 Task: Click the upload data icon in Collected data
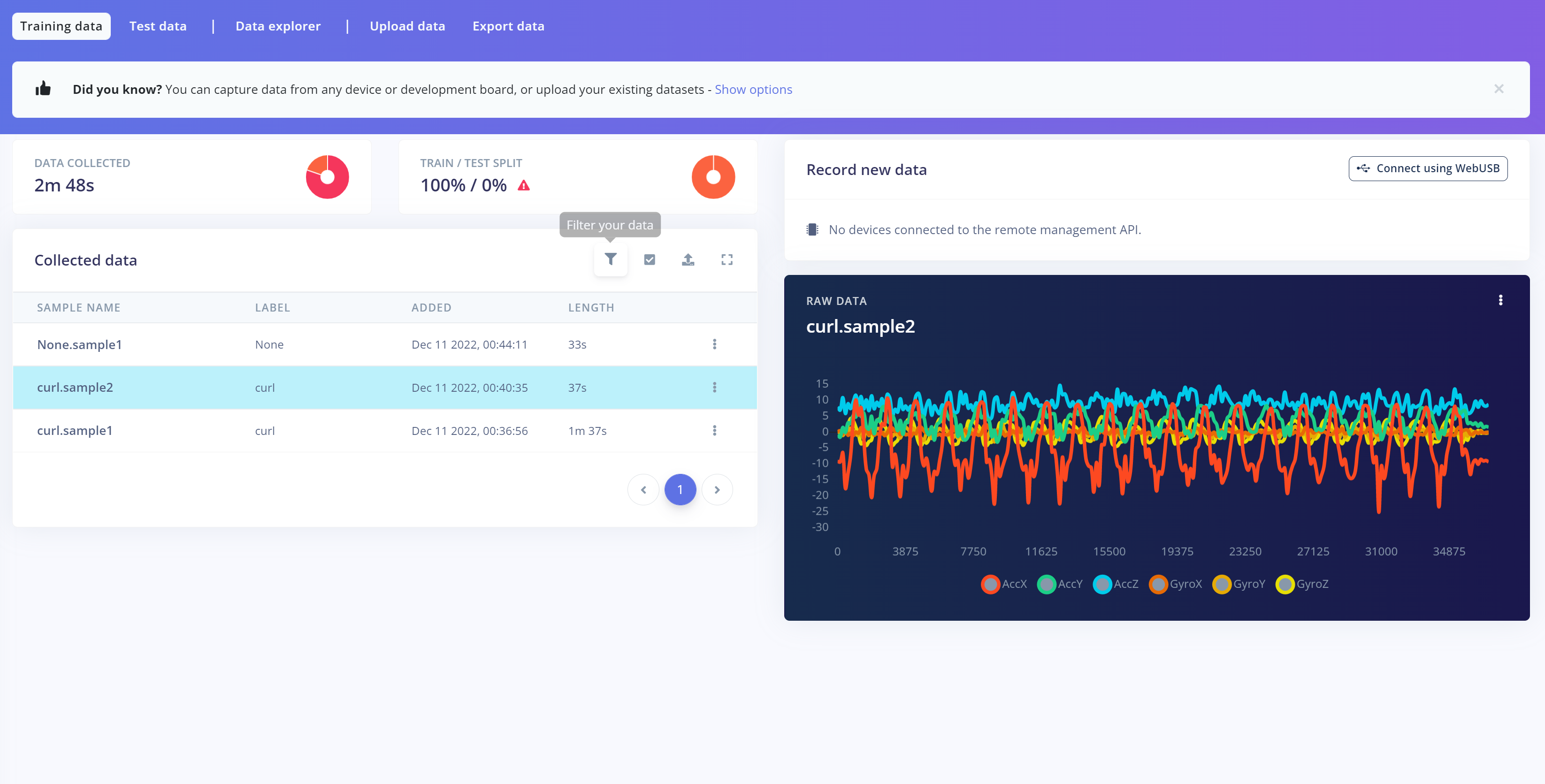tap(688, 259)
